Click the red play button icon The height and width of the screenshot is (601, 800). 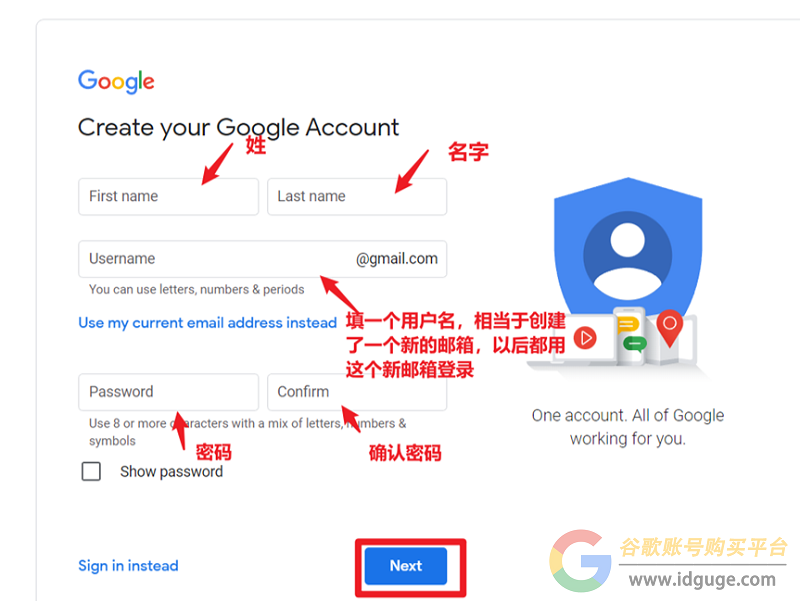(x=585, y=338)
